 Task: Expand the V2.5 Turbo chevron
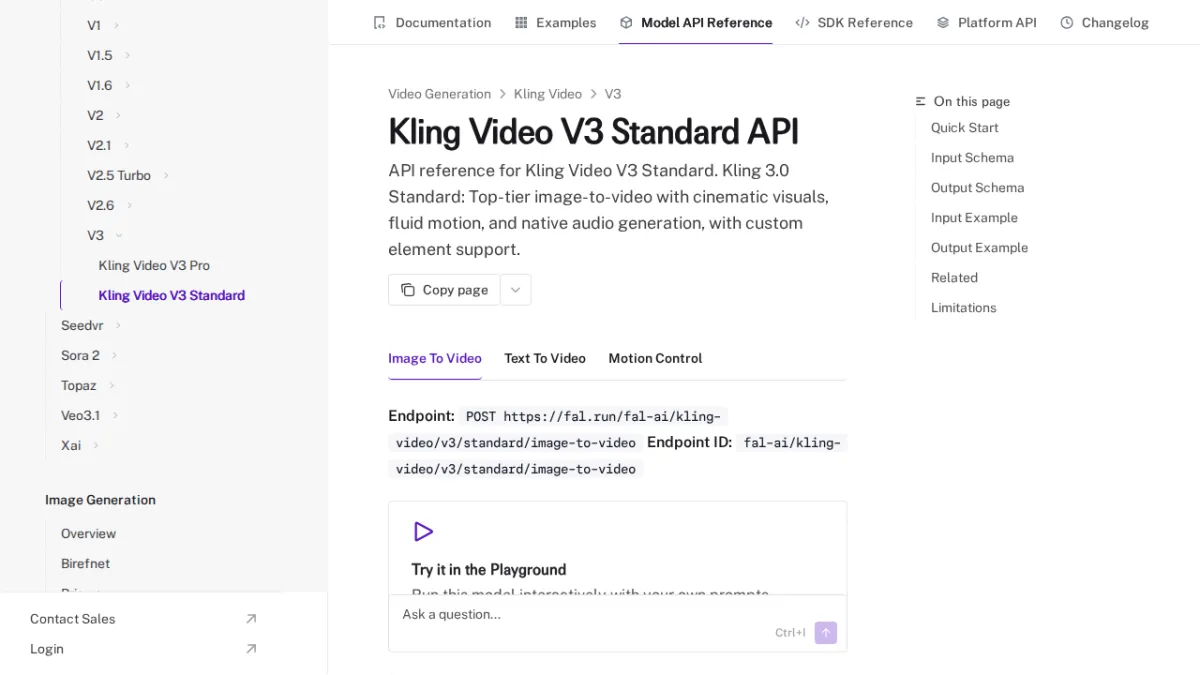coord(166,175)
